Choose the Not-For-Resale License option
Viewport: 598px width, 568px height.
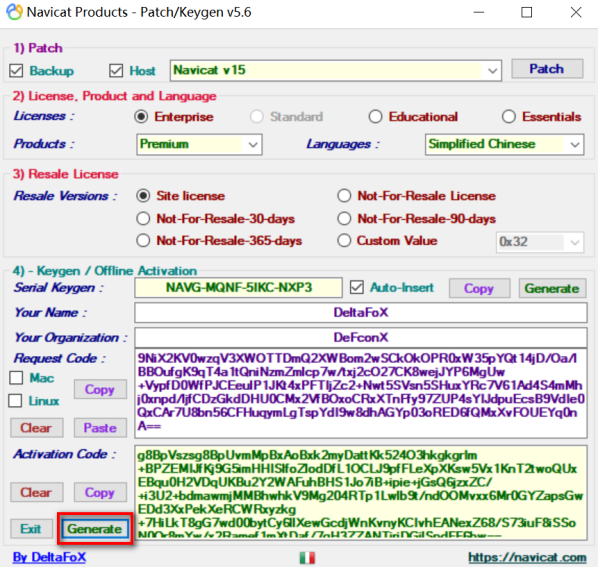point(344,196)
